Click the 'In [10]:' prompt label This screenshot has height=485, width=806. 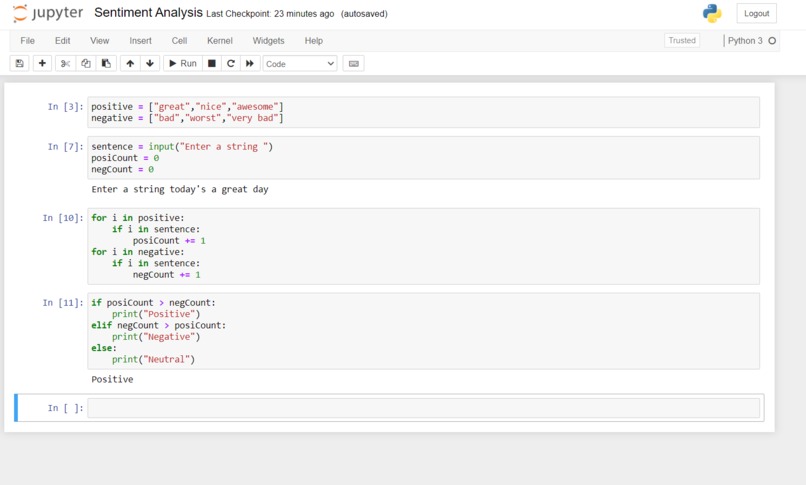63,218
